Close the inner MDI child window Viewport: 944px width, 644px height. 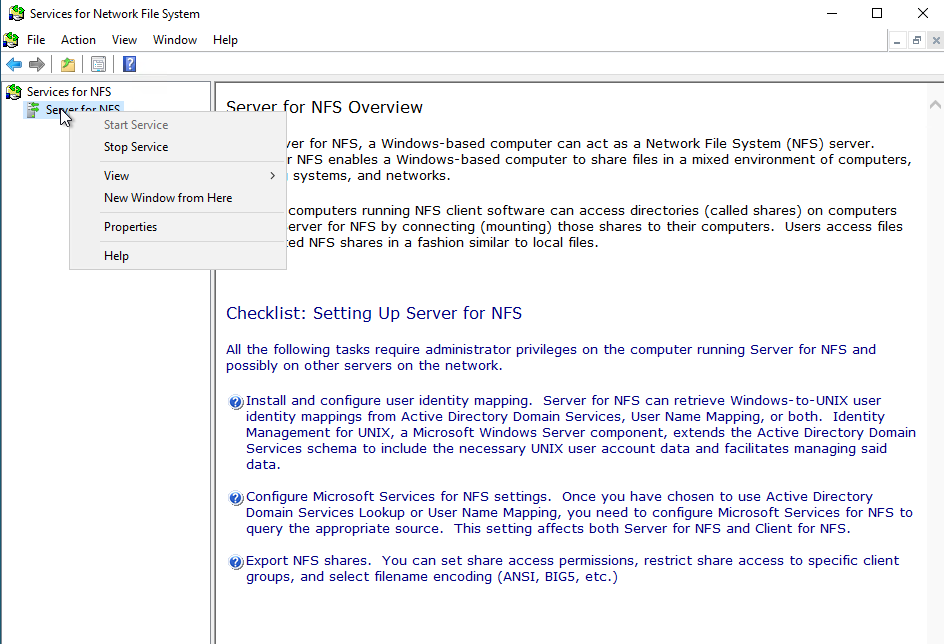pyautogui.click(x=936, y=40)
